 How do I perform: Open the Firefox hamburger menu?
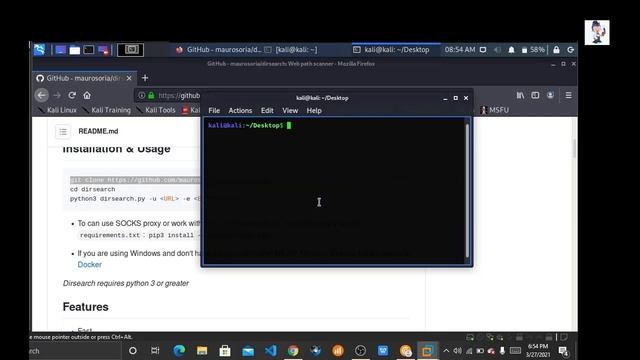pyautogui.click(x=569, y=96)
